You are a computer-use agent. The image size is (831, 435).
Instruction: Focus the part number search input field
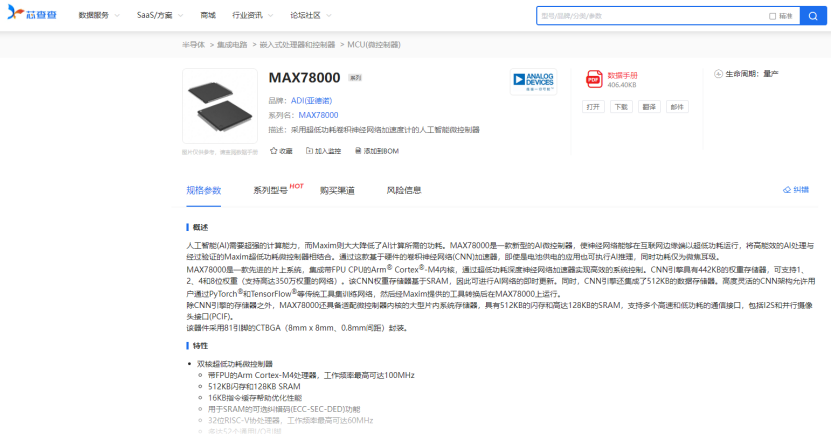[652, 16]
